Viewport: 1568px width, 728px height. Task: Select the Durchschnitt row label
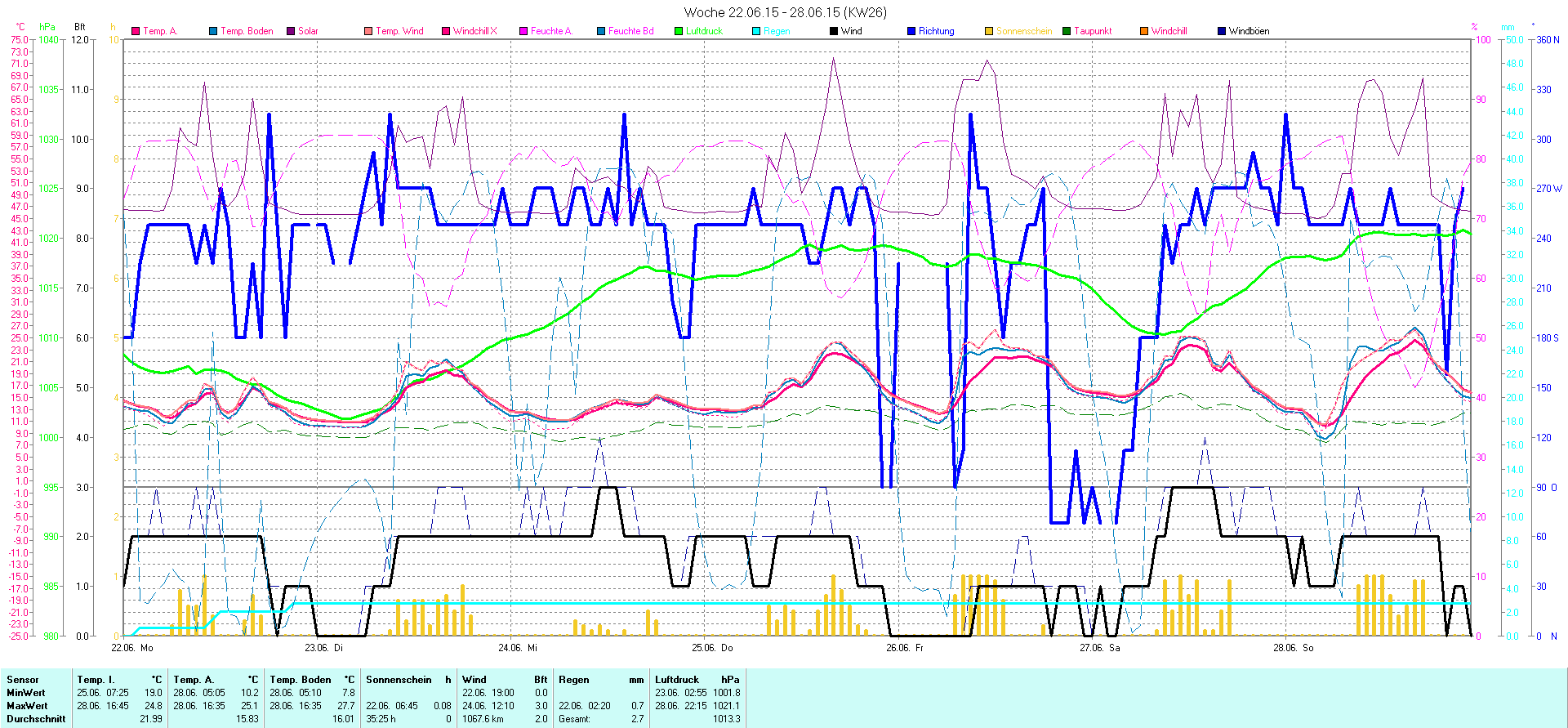pos(36,719)
